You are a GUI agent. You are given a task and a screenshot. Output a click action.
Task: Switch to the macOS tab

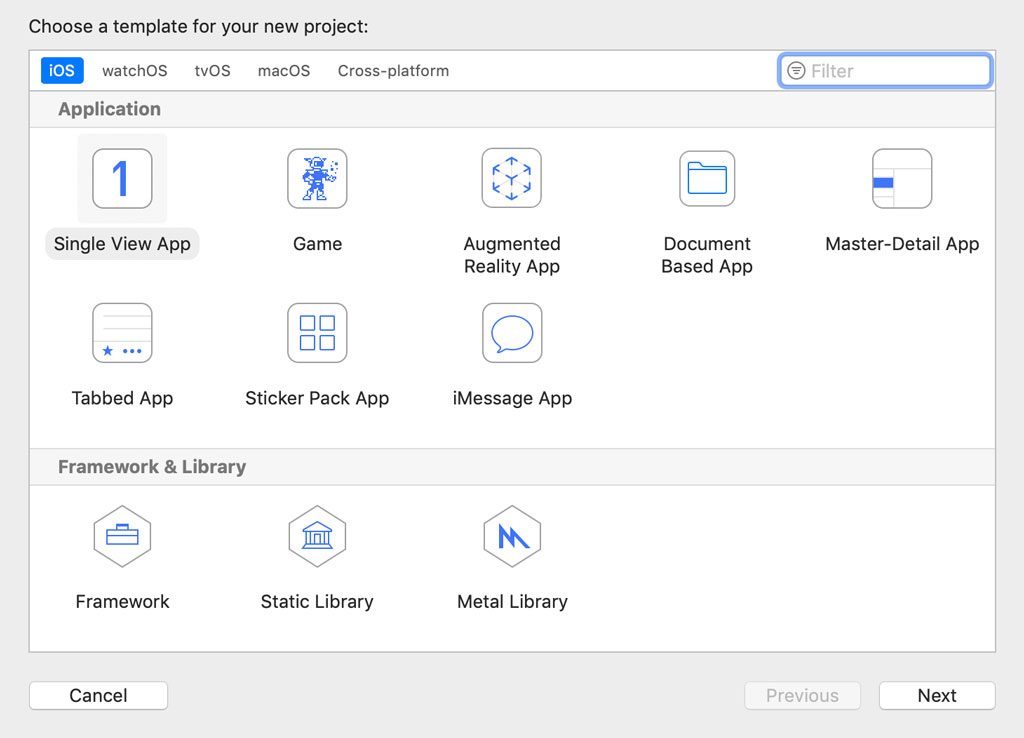pos(283,70)
